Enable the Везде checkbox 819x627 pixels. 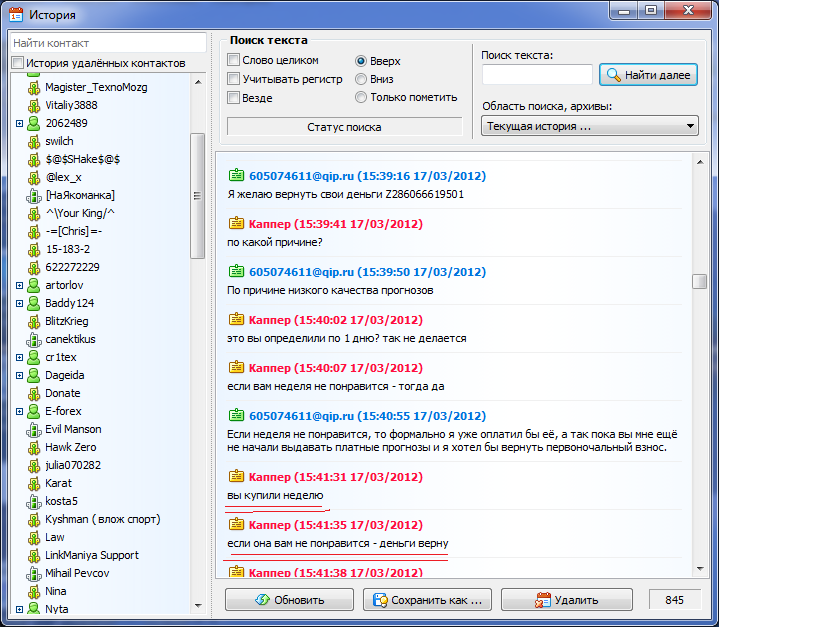click(x=233, y=97)
